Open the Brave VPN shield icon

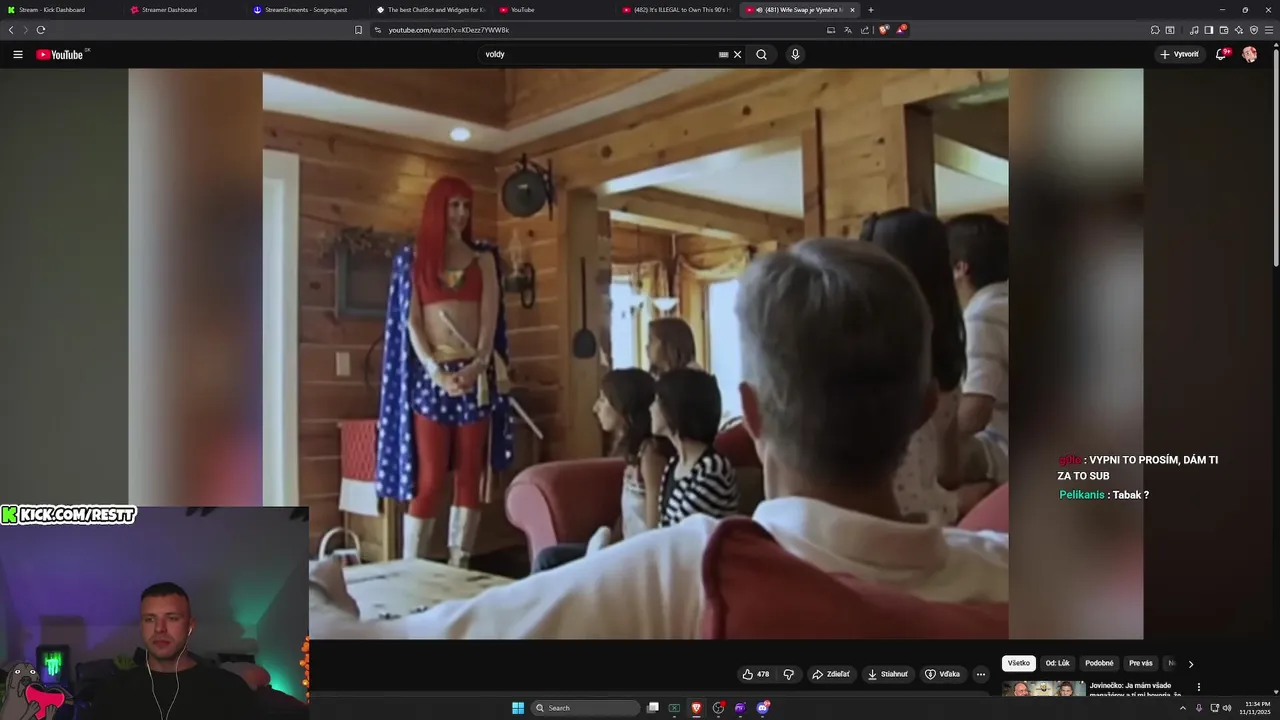[x=1254, y=30]
